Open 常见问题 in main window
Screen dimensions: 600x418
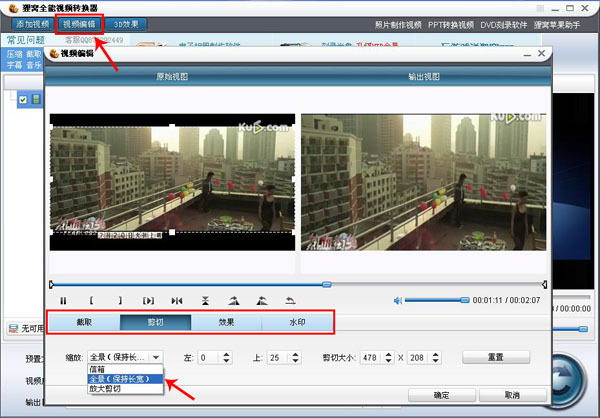[26, 40]
